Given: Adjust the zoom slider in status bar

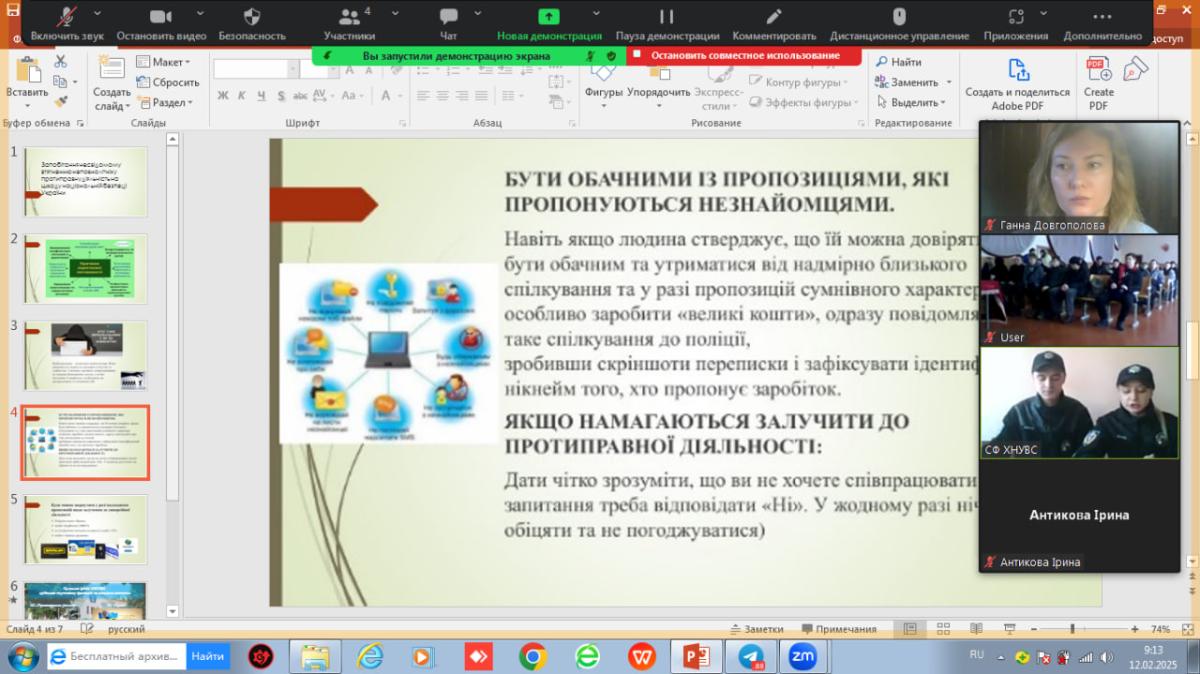Looking at the screenshot, I should click(1072, 629).
